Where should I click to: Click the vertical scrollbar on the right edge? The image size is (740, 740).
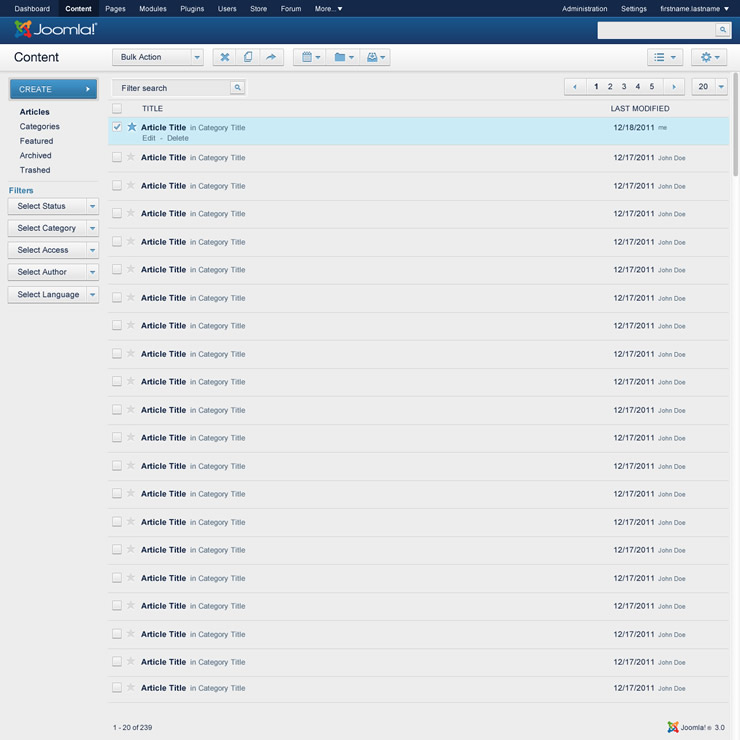click(x=735, y=125)
